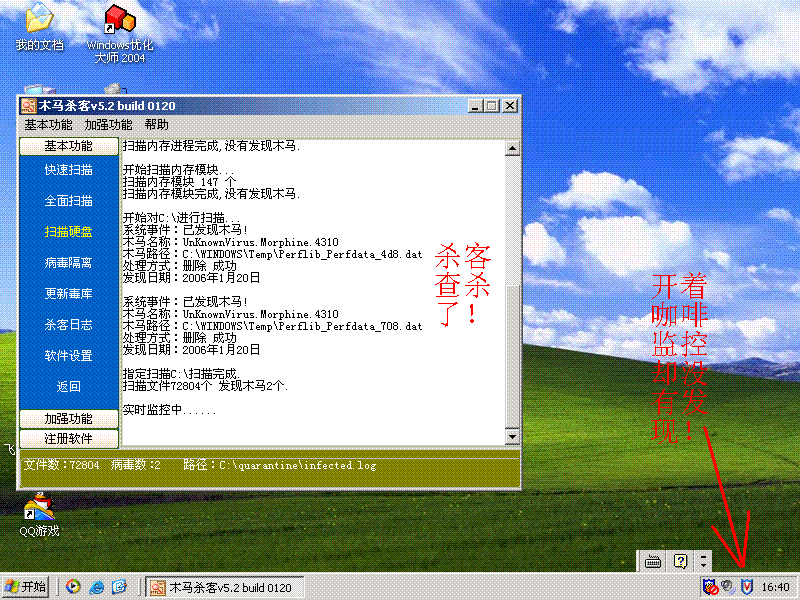This screenshot has height=600, width=800.
Task: Click the 扫描文件72804个 summary line
Action: pyautogui.click(x=205, y=386)
